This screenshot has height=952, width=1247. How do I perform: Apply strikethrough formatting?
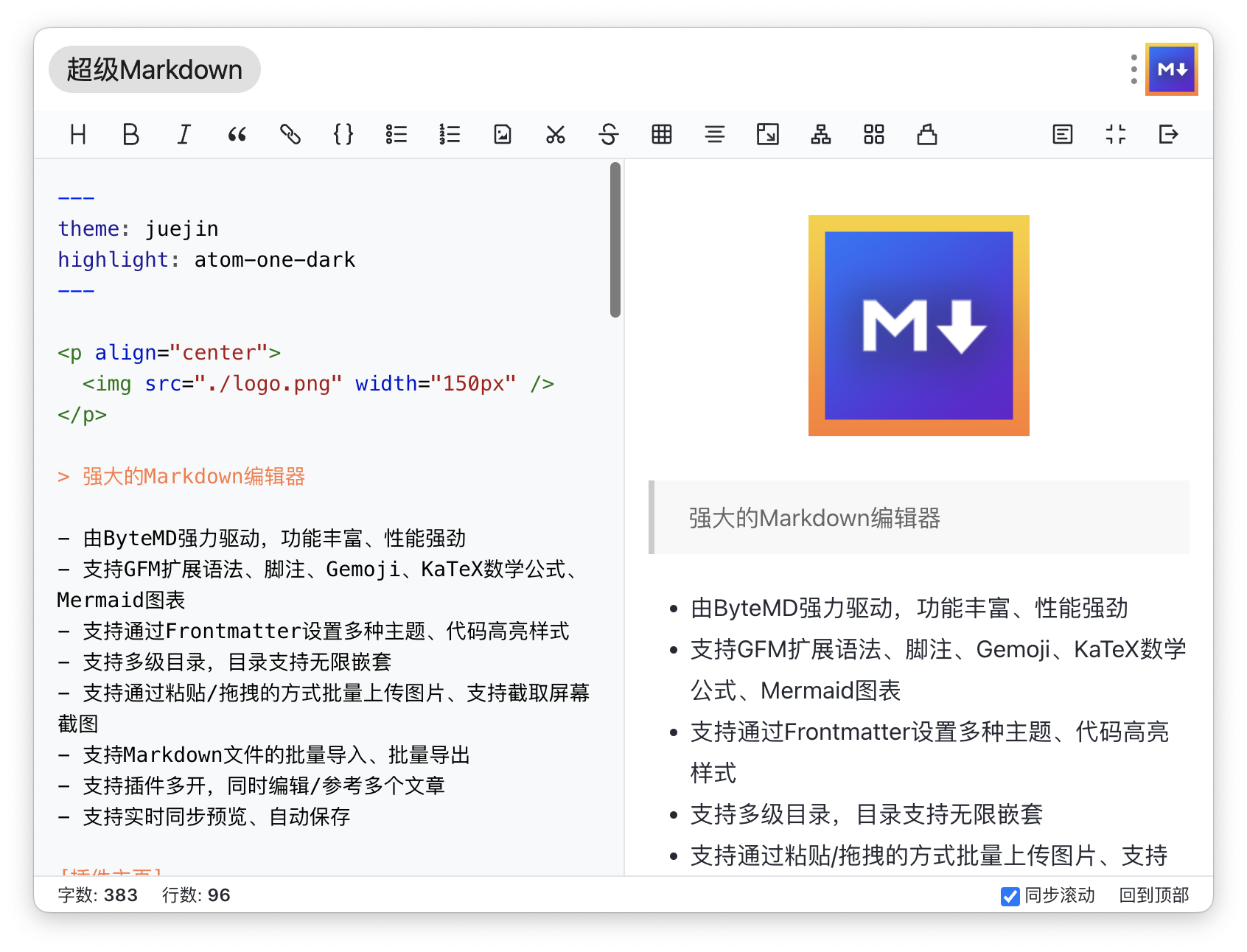[609, 134]
